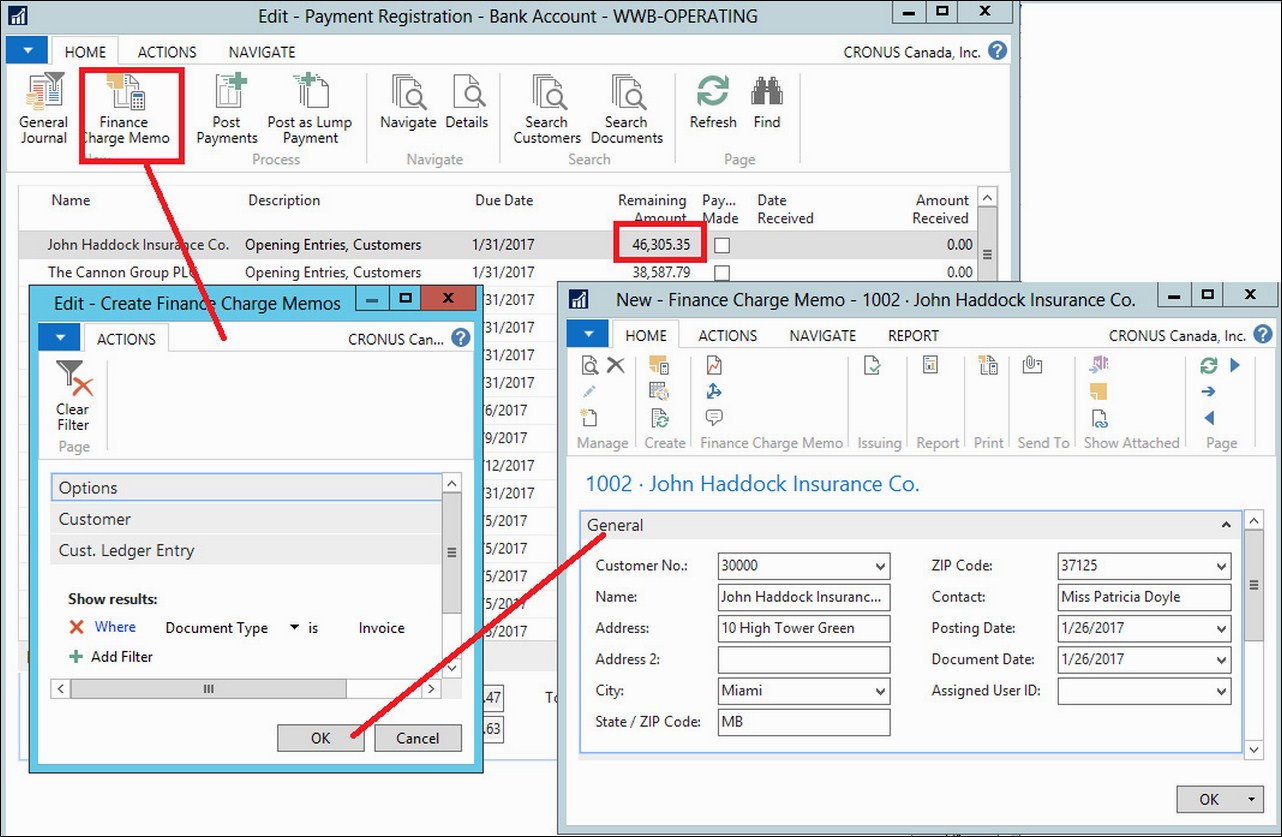Screen dimensions: 1282x837
Task: Click the OneNote icon in Show Attached
Action: (1098, 365)
